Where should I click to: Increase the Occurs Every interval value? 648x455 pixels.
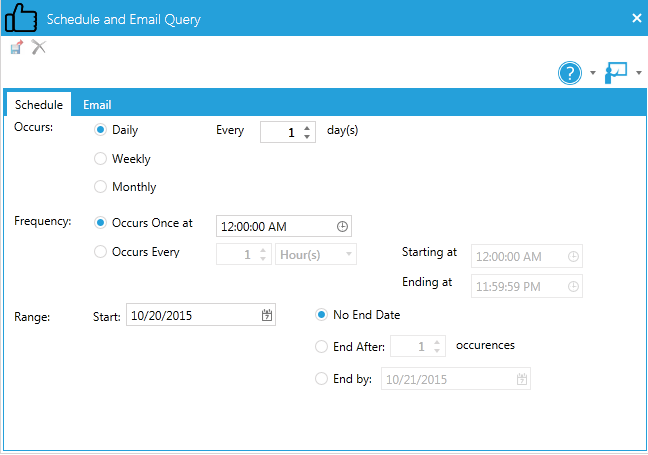coord(263,250)
